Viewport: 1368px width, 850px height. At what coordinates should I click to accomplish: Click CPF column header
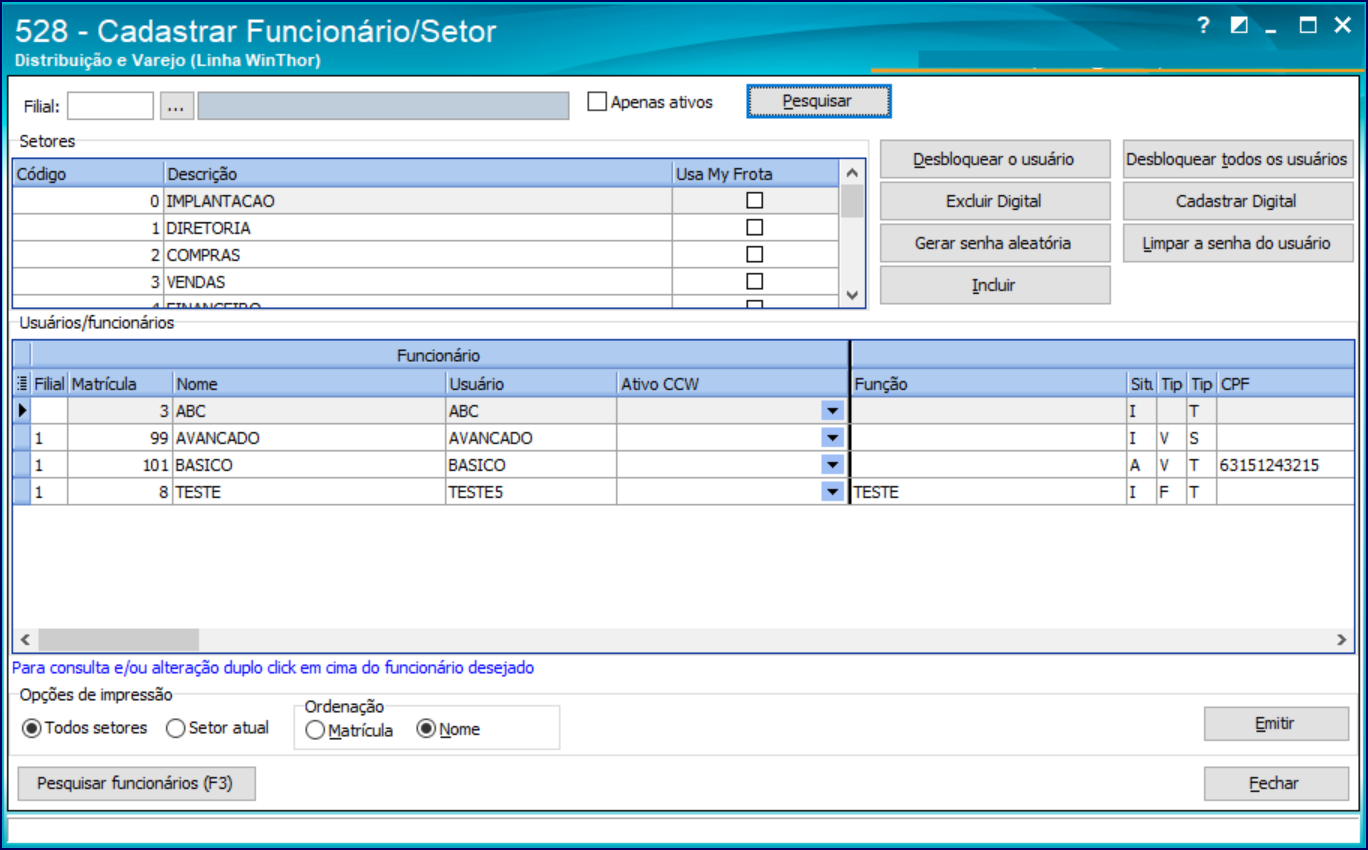pos(1285,383)
